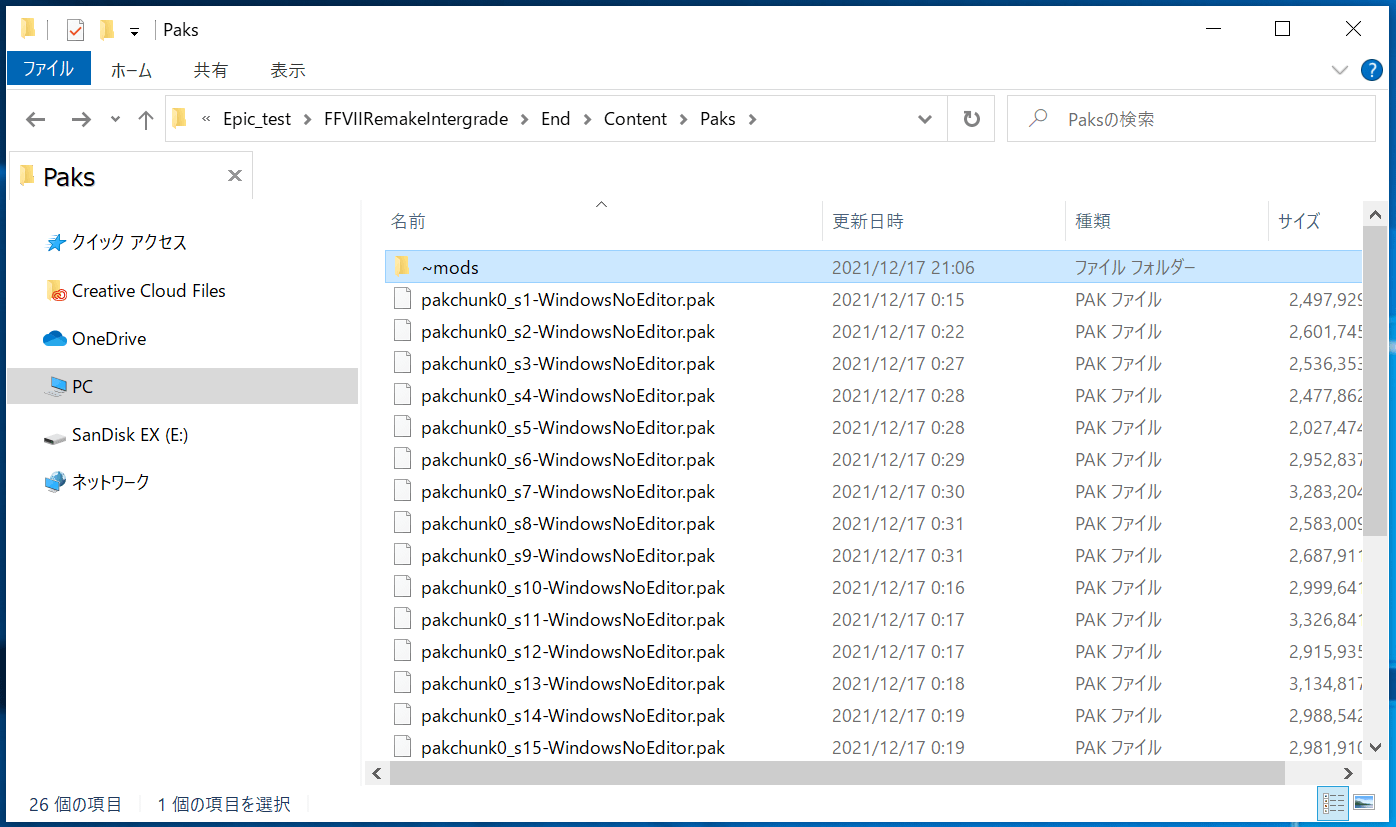Screen dimensions: 1396x827
Task: Select pakchunk0_s5-WindowsNoEditor.pak file
Action: point(568,427)
